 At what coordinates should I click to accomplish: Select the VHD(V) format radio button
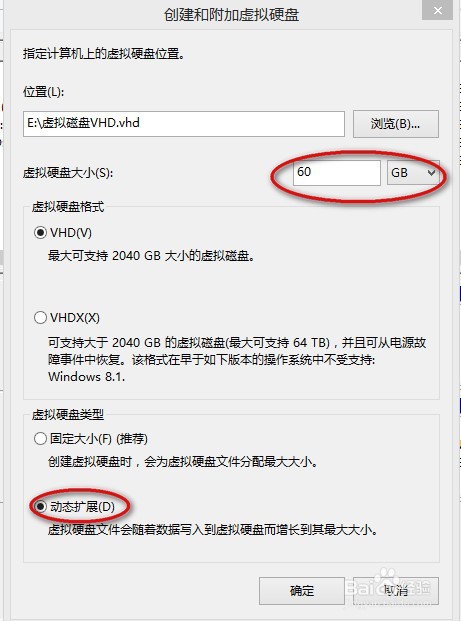40,232
